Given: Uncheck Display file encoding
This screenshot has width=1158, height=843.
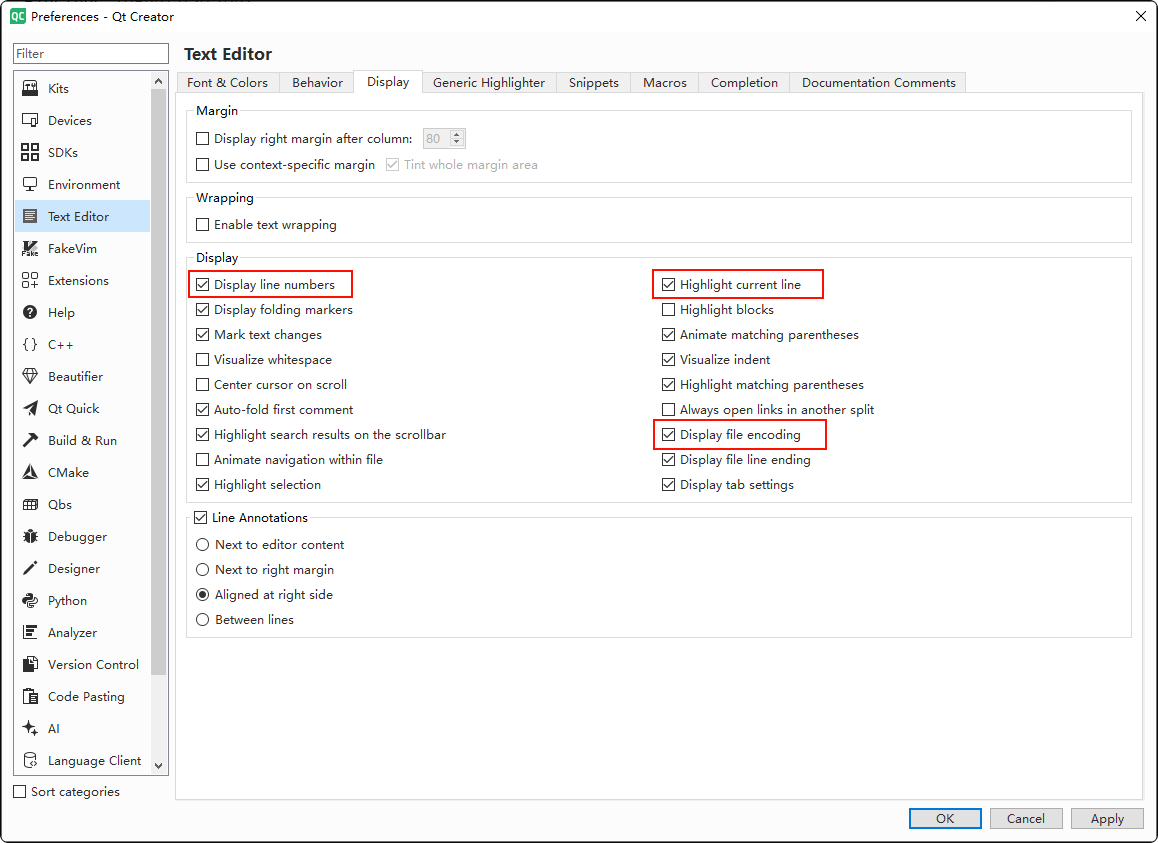Looking at the screenshot, I should [669, 435].
